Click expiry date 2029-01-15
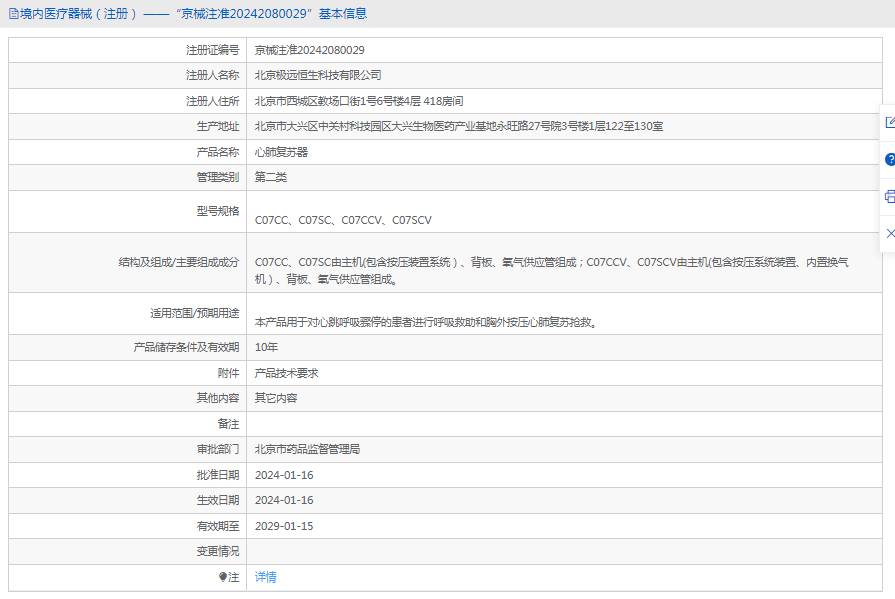 coord(284,526)
